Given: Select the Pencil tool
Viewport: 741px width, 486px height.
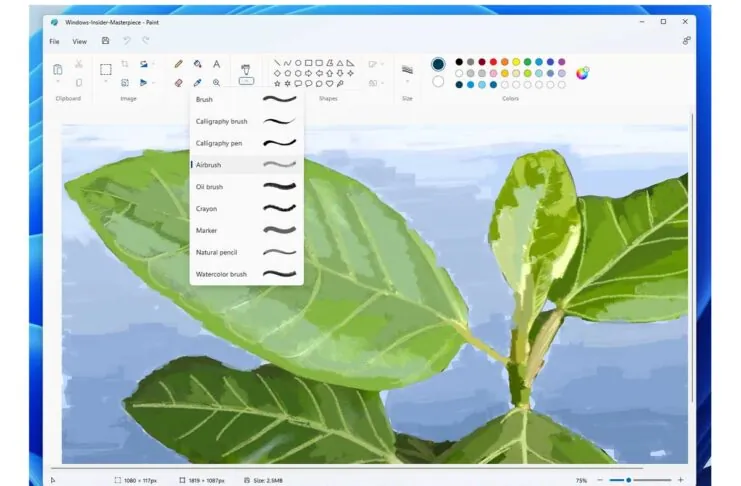Looking at the screenshot, I should tap(178, 64).
